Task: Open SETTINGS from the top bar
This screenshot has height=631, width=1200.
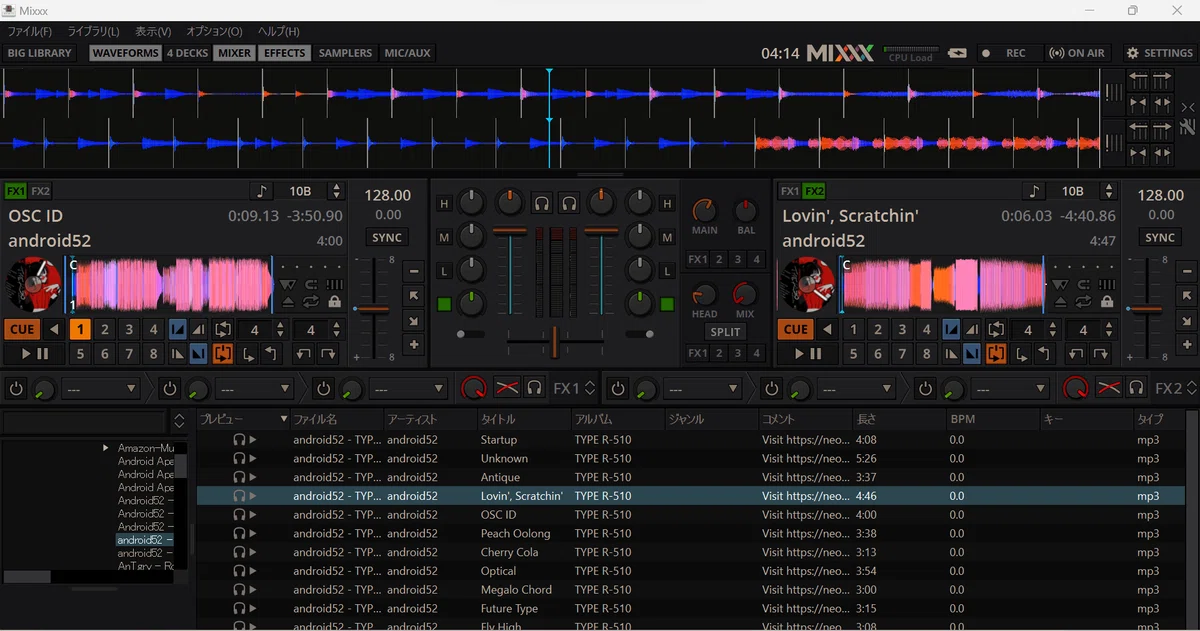Action: coord(1159,53)
